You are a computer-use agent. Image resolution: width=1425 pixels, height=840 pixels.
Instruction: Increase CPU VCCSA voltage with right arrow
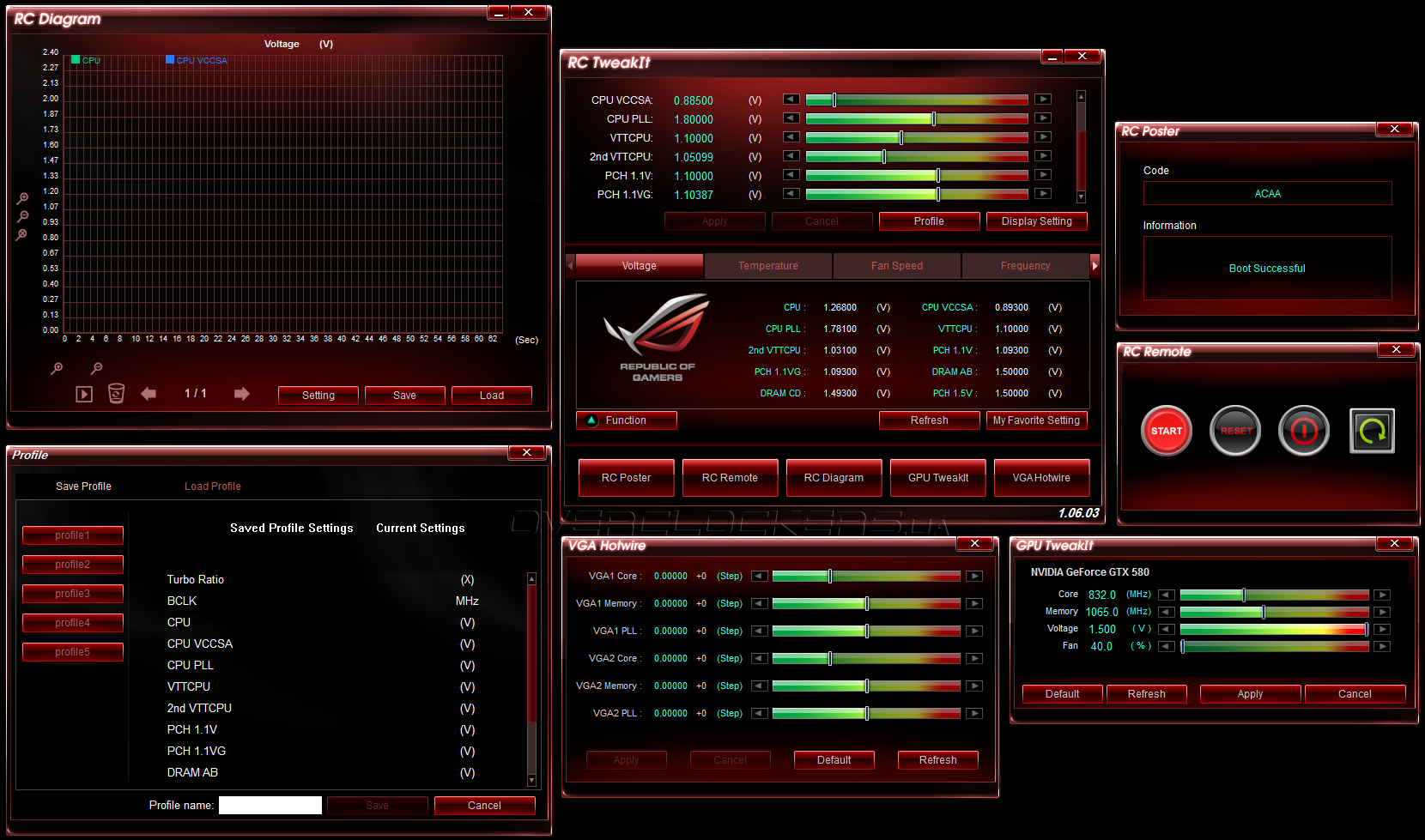[1043, 100]
